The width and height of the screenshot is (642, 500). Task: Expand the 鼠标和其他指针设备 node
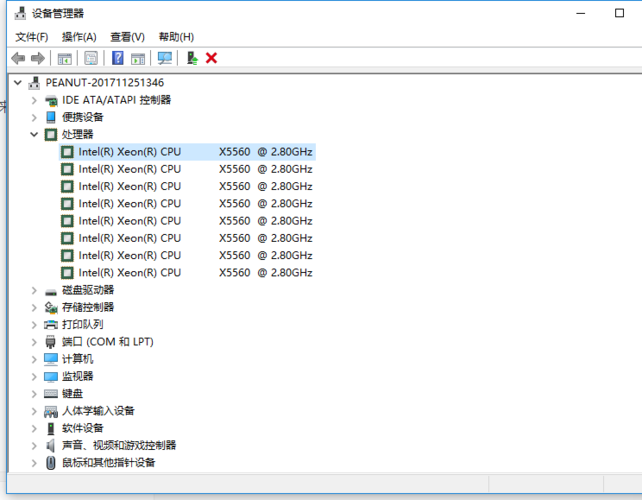tap(34, 463)
